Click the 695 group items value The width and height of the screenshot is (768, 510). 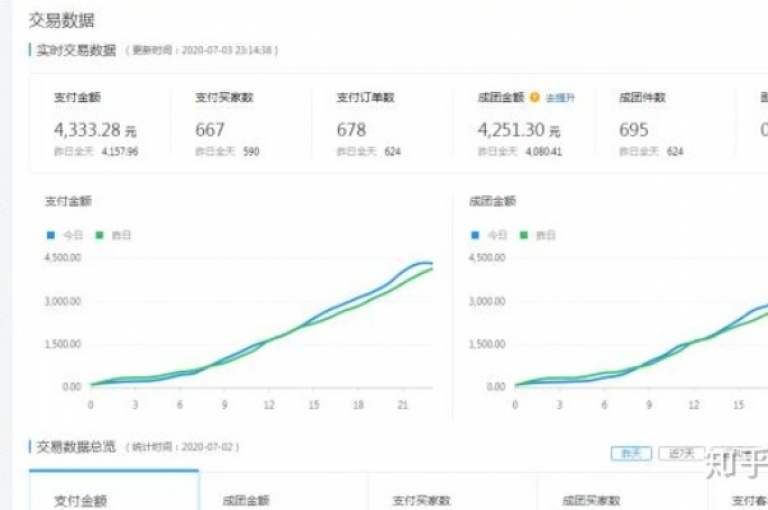point(634,130)
